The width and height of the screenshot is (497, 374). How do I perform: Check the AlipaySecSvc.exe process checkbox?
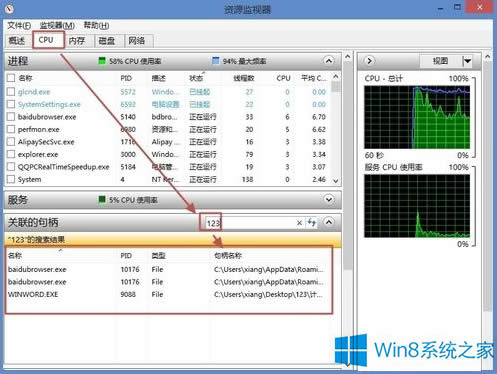point(11,142)
